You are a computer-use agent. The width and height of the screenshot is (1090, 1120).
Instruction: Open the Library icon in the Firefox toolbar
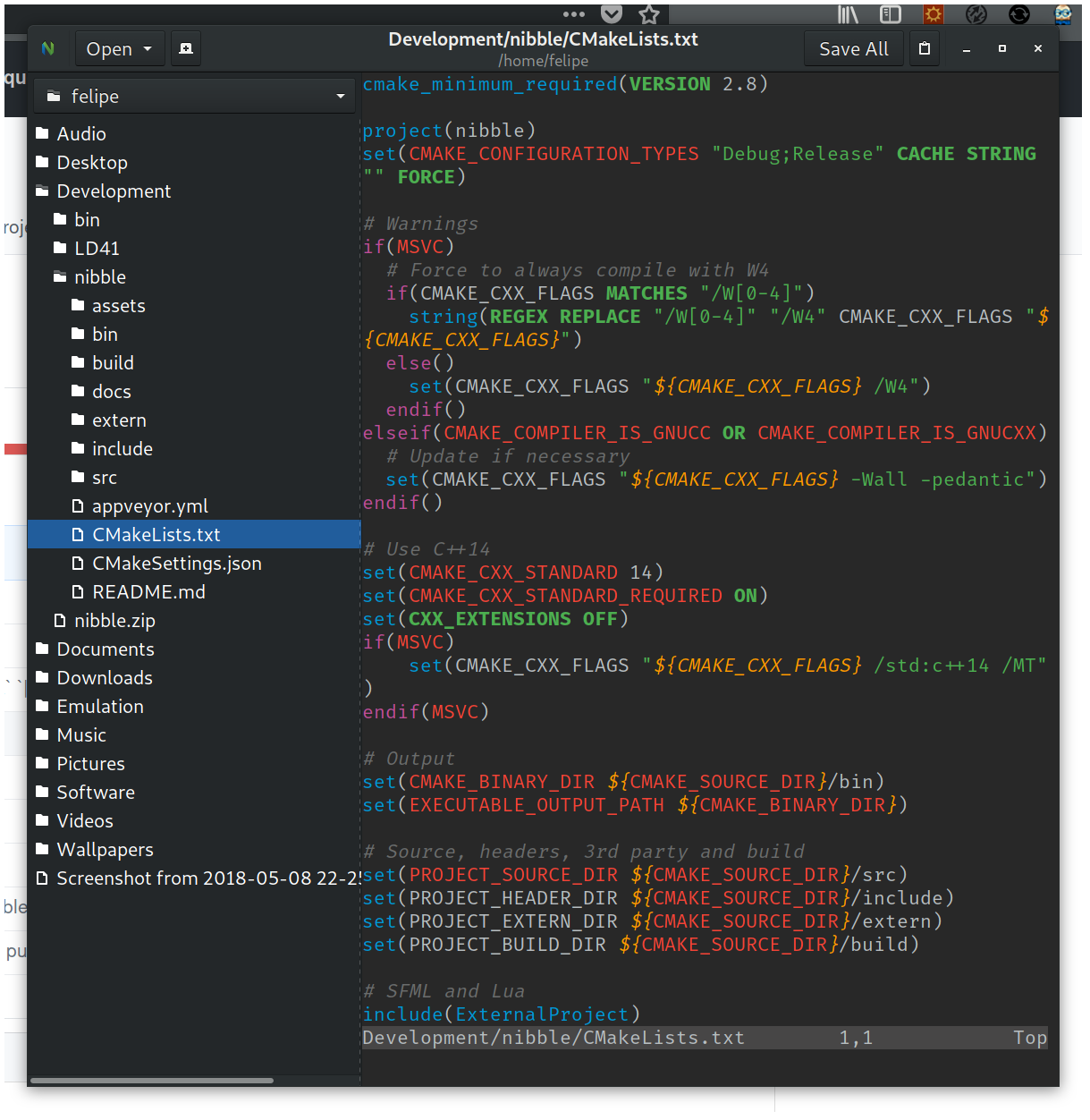click(x=848, y=13)
